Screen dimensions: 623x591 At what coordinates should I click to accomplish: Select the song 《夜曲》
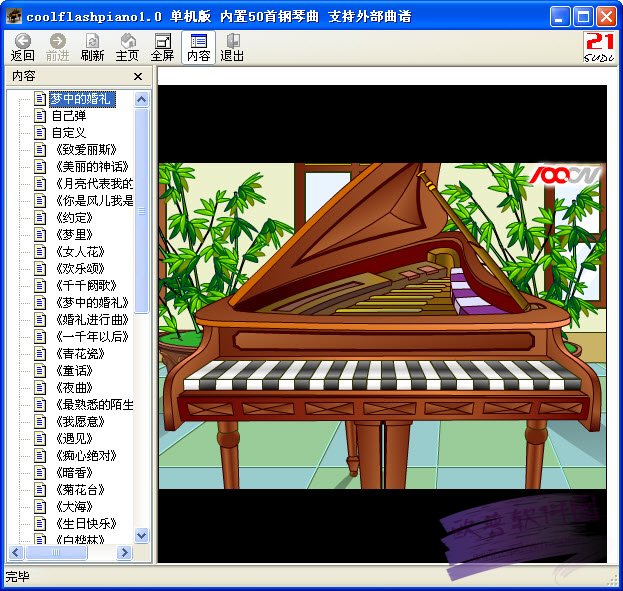[x=74, y=388]
